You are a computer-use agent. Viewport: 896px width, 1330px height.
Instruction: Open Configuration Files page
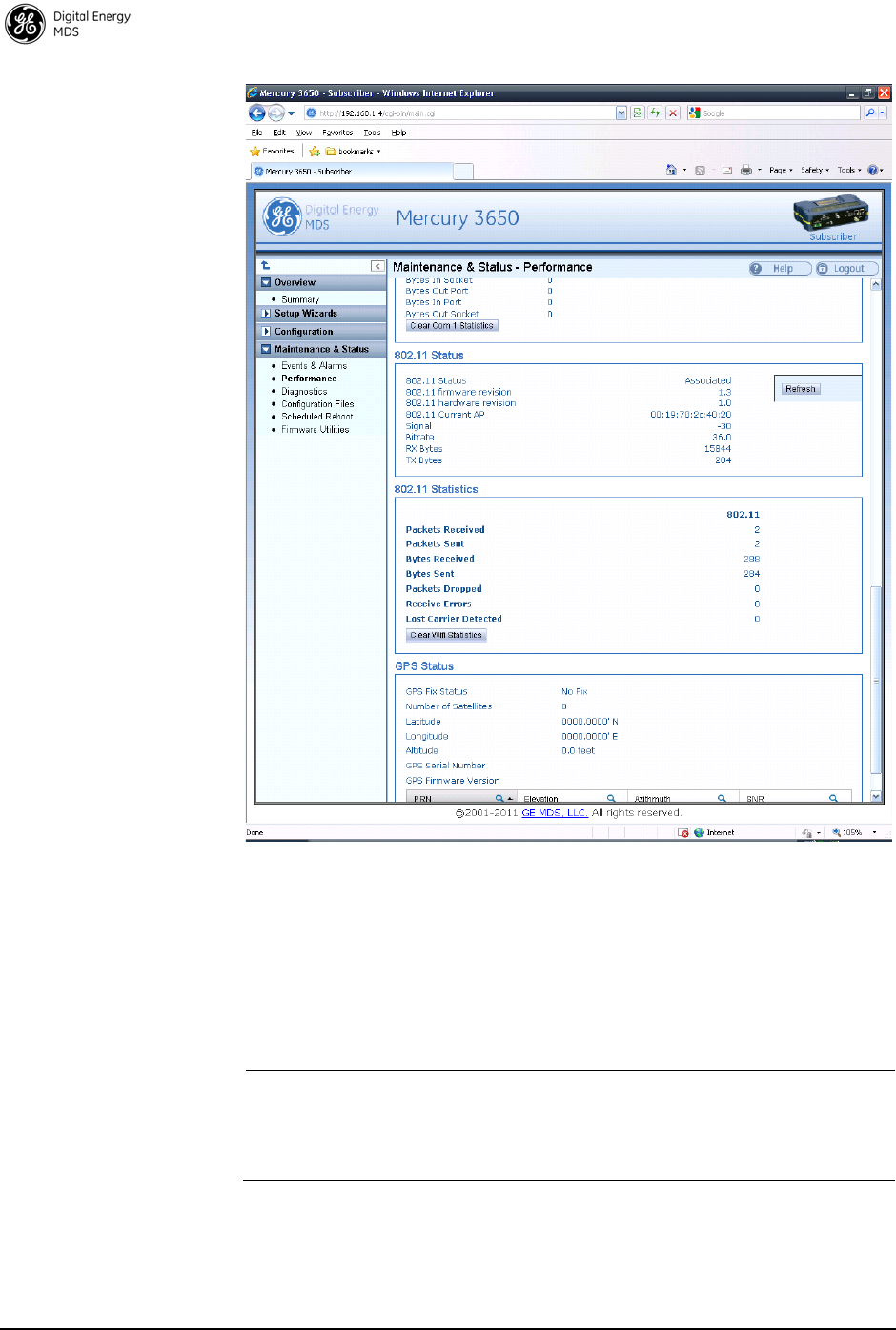point(317,404)
